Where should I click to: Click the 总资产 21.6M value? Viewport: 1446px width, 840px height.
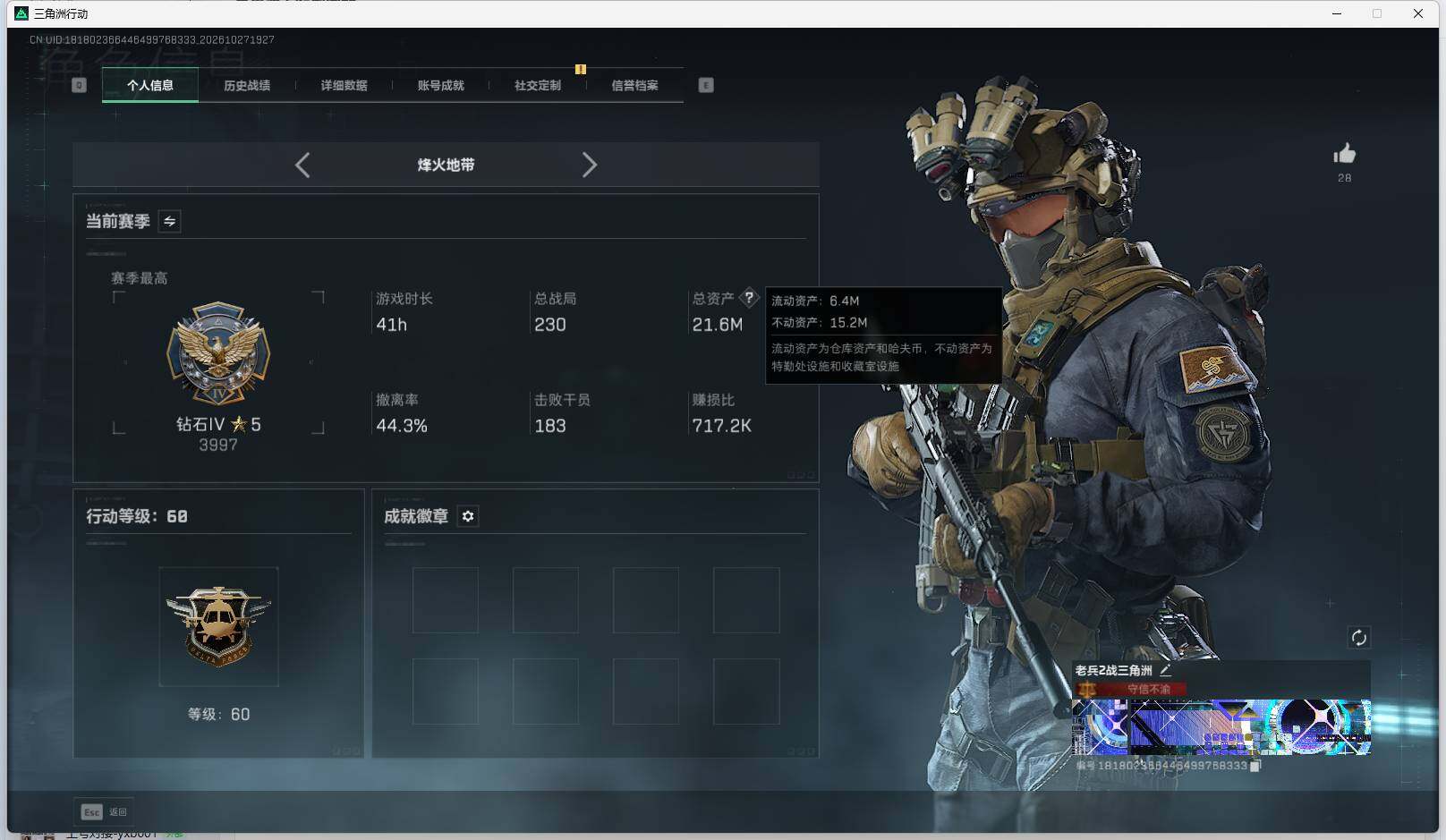click(717, 325)
